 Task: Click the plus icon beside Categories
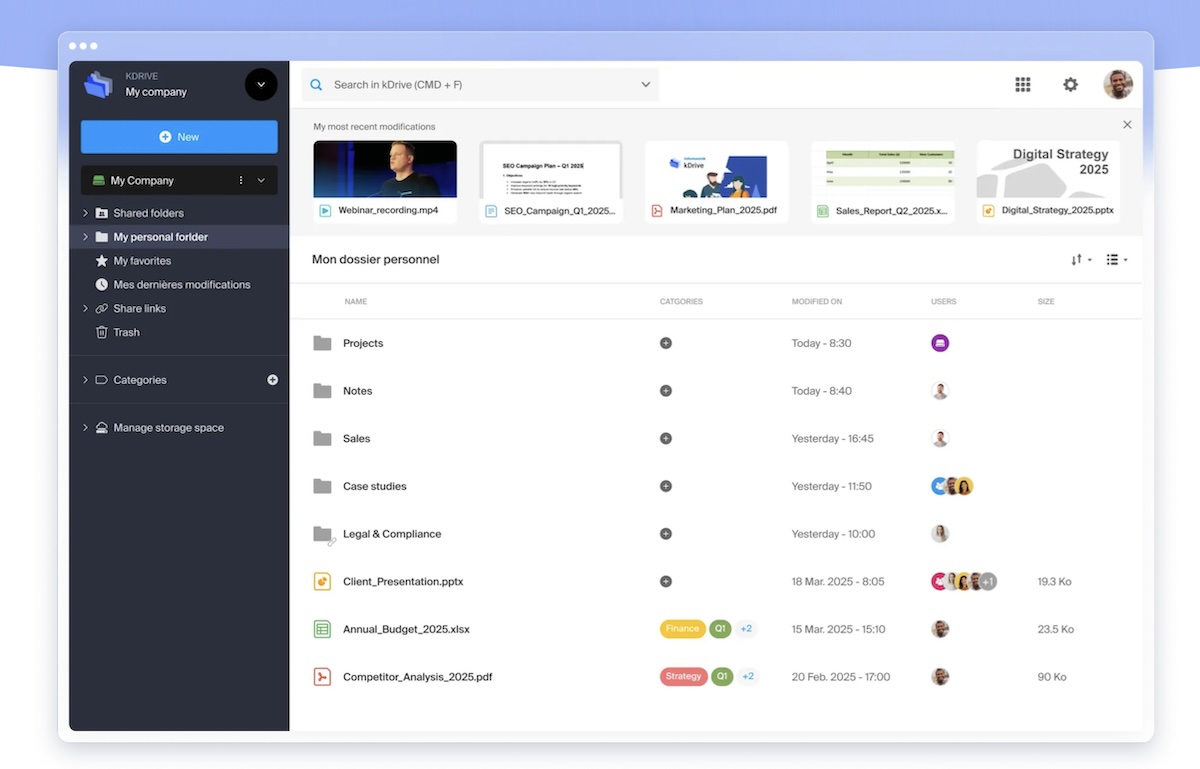(273, 380)
